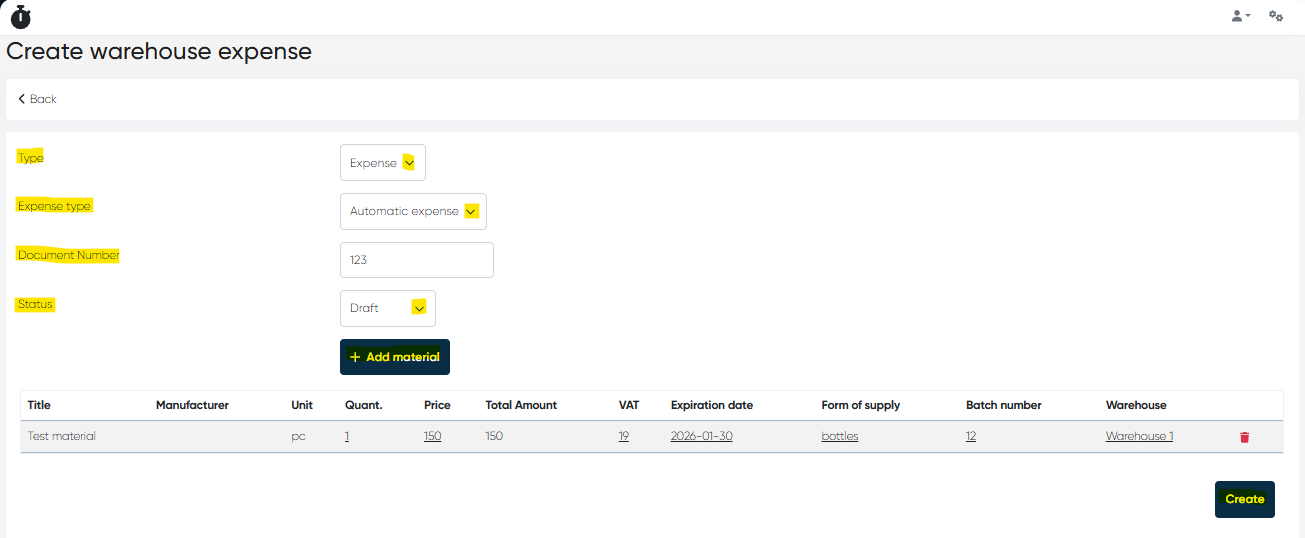Open the Expense type dropdown
This screenshot has height=538, width=1305.
413,212
